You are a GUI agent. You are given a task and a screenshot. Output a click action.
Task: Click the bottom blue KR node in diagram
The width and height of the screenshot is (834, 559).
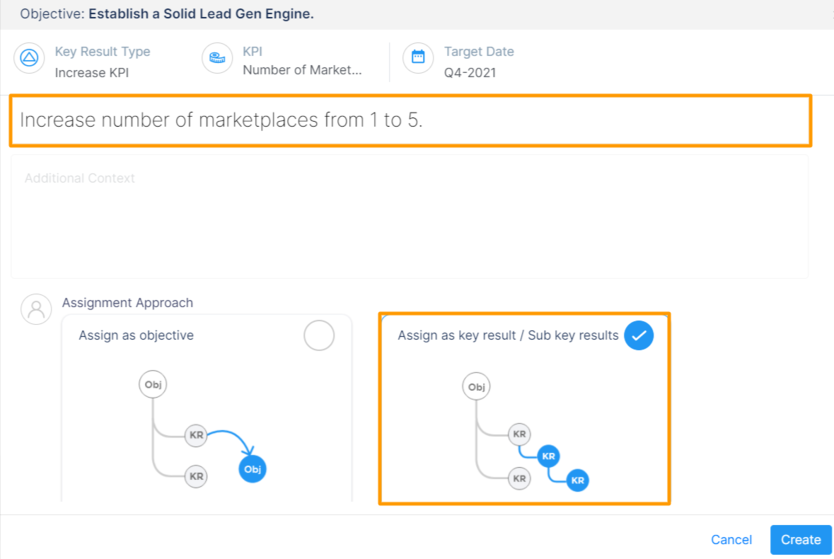(x=577, y=480)
